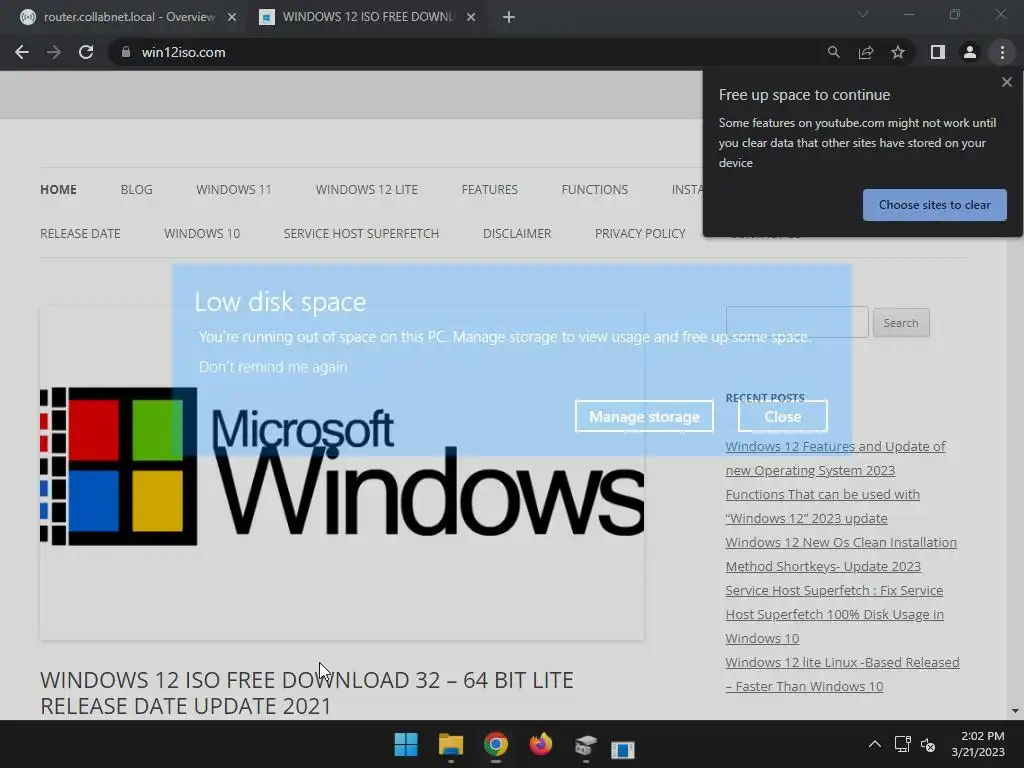Open WINDOWS 11 navigation link
Image resolution: width=1024 pixels, height=768 pixels.
tap(233, 189)
